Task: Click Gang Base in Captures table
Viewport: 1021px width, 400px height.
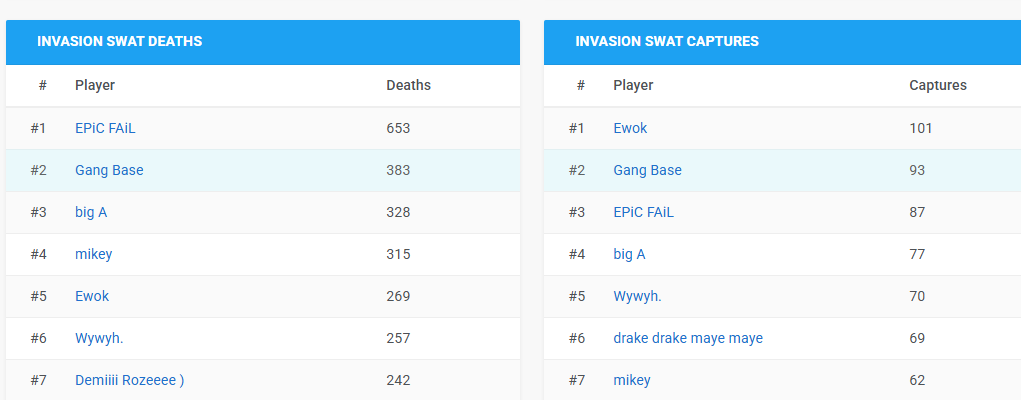Action: pyautogui.click(x=647, y=170)
